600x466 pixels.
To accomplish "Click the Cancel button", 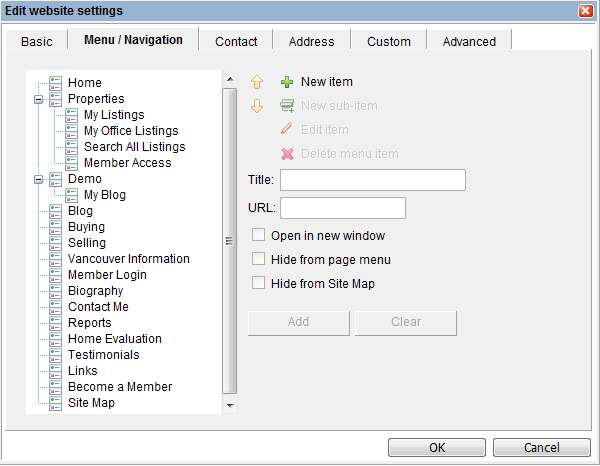I will click(x=541, y=448).
